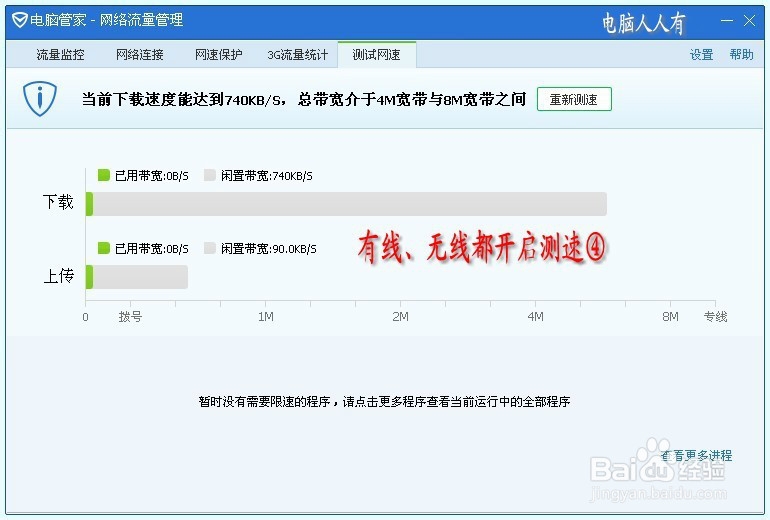Open 设置 link at top right
This screenshot has width=770, height=520.
pyautogui.click(x=701, y=55)
